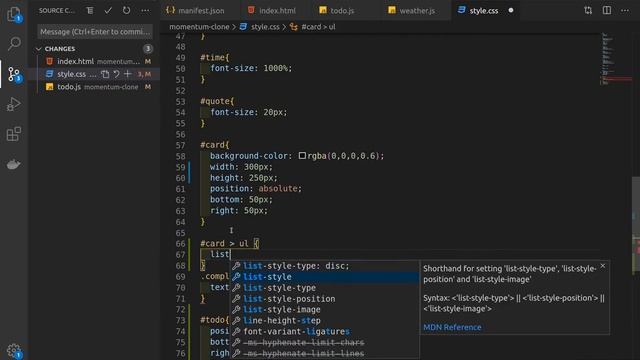
Task: Switch to index.html tab
Action: pos(272,11)
